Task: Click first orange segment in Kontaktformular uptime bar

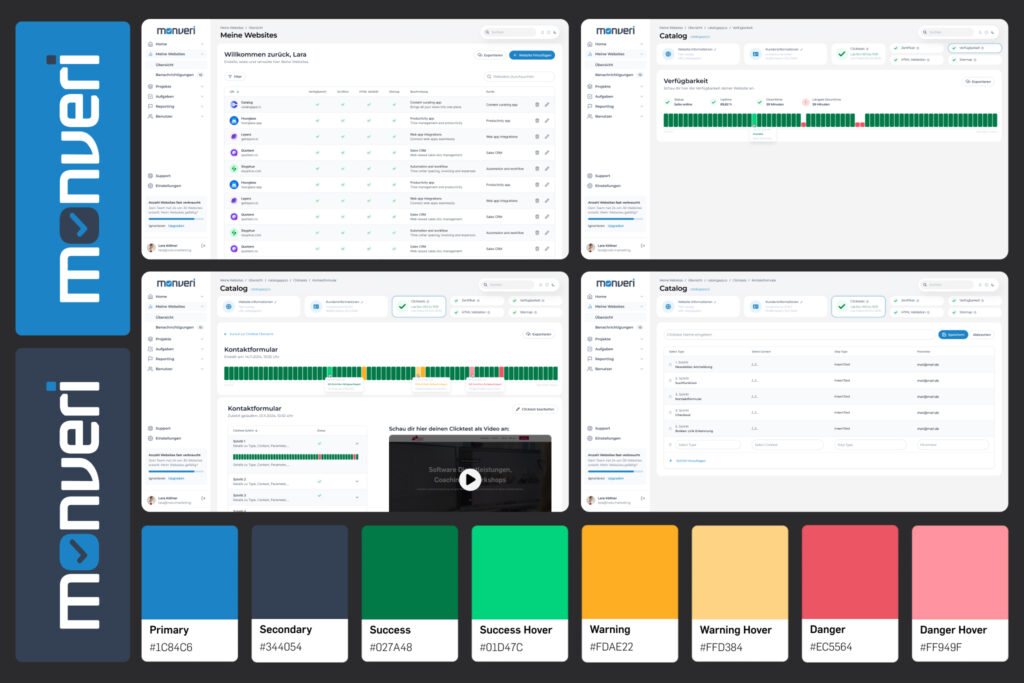Action: (364, 373)
